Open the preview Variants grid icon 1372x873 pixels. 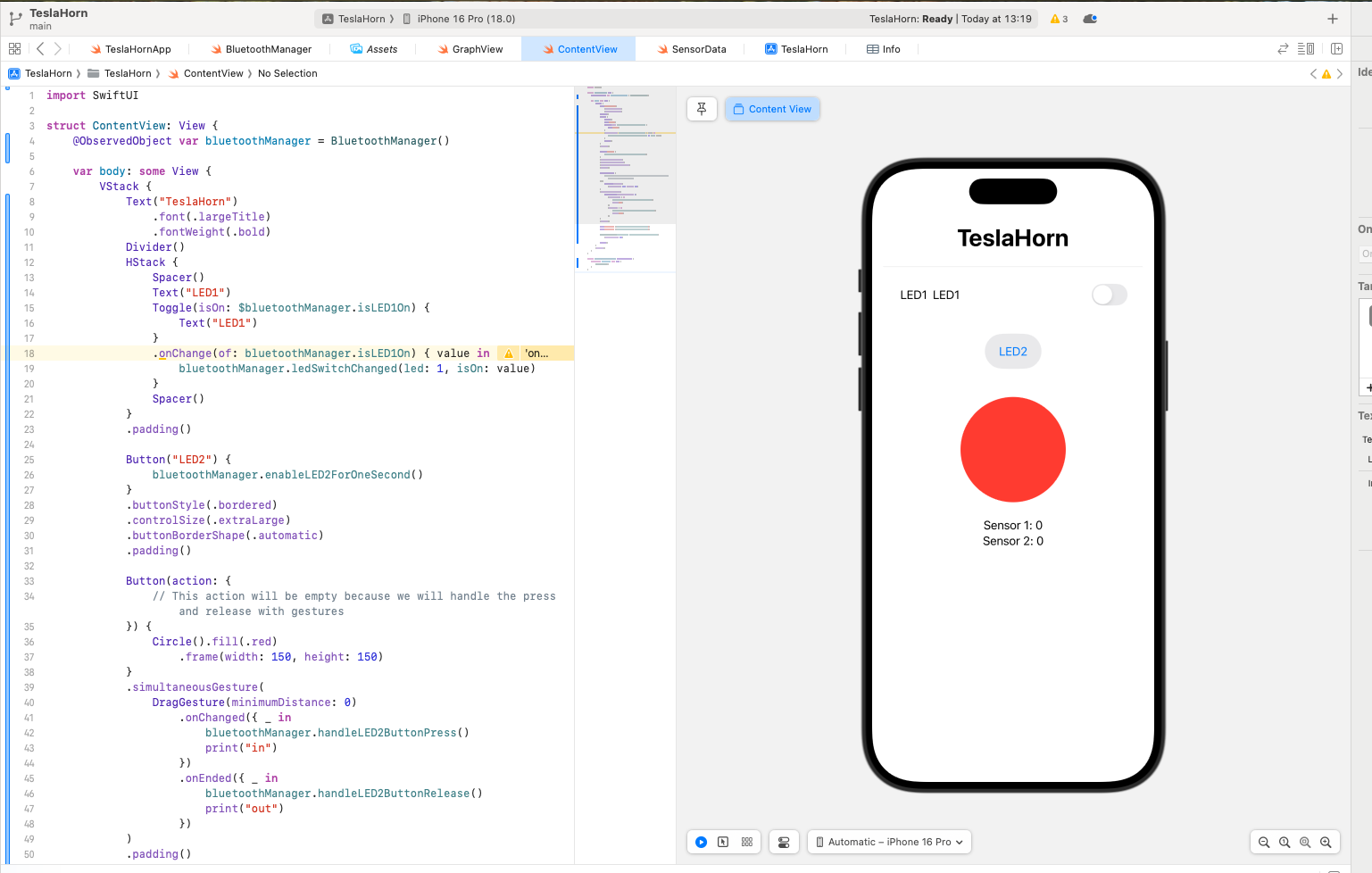(747, 842)
